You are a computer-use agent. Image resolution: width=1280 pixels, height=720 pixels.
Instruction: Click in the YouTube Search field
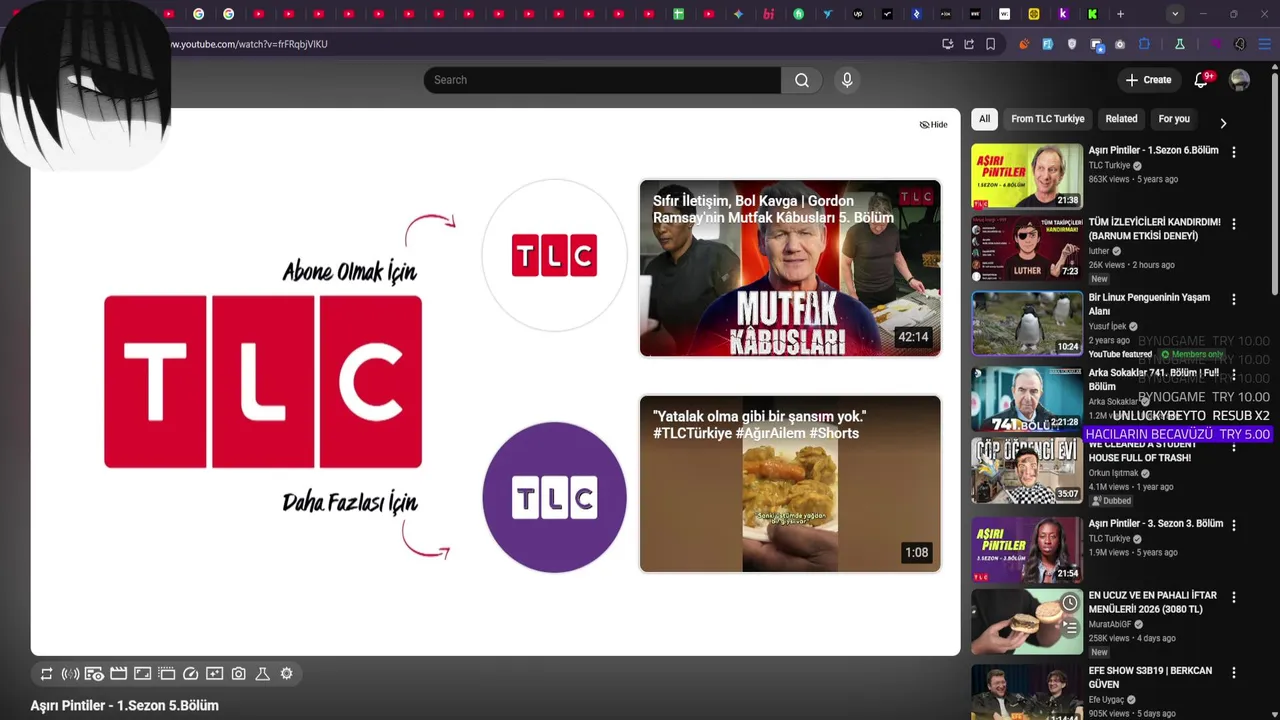602,80
